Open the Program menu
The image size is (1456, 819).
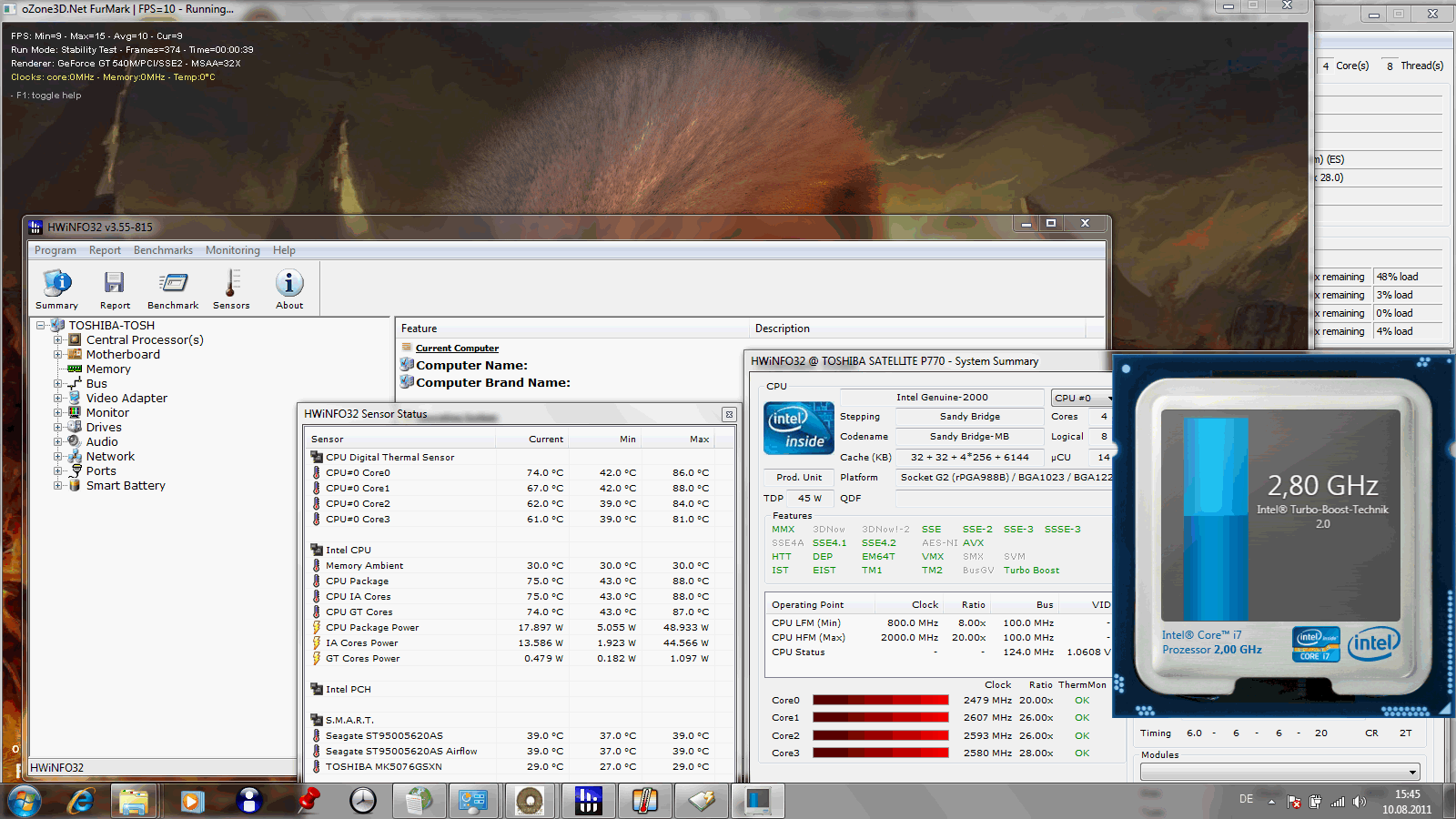(x=56, y=250)
